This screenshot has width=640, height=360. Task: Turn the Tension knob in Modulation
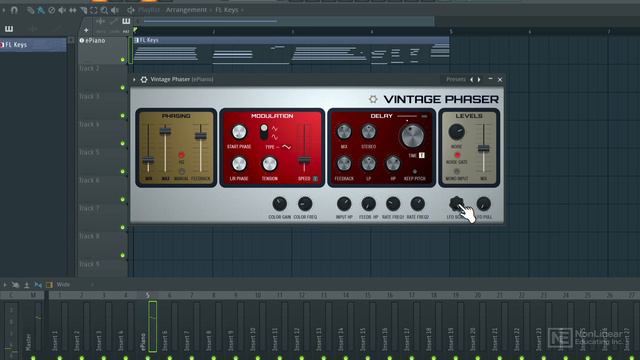[x=269, y=164]
